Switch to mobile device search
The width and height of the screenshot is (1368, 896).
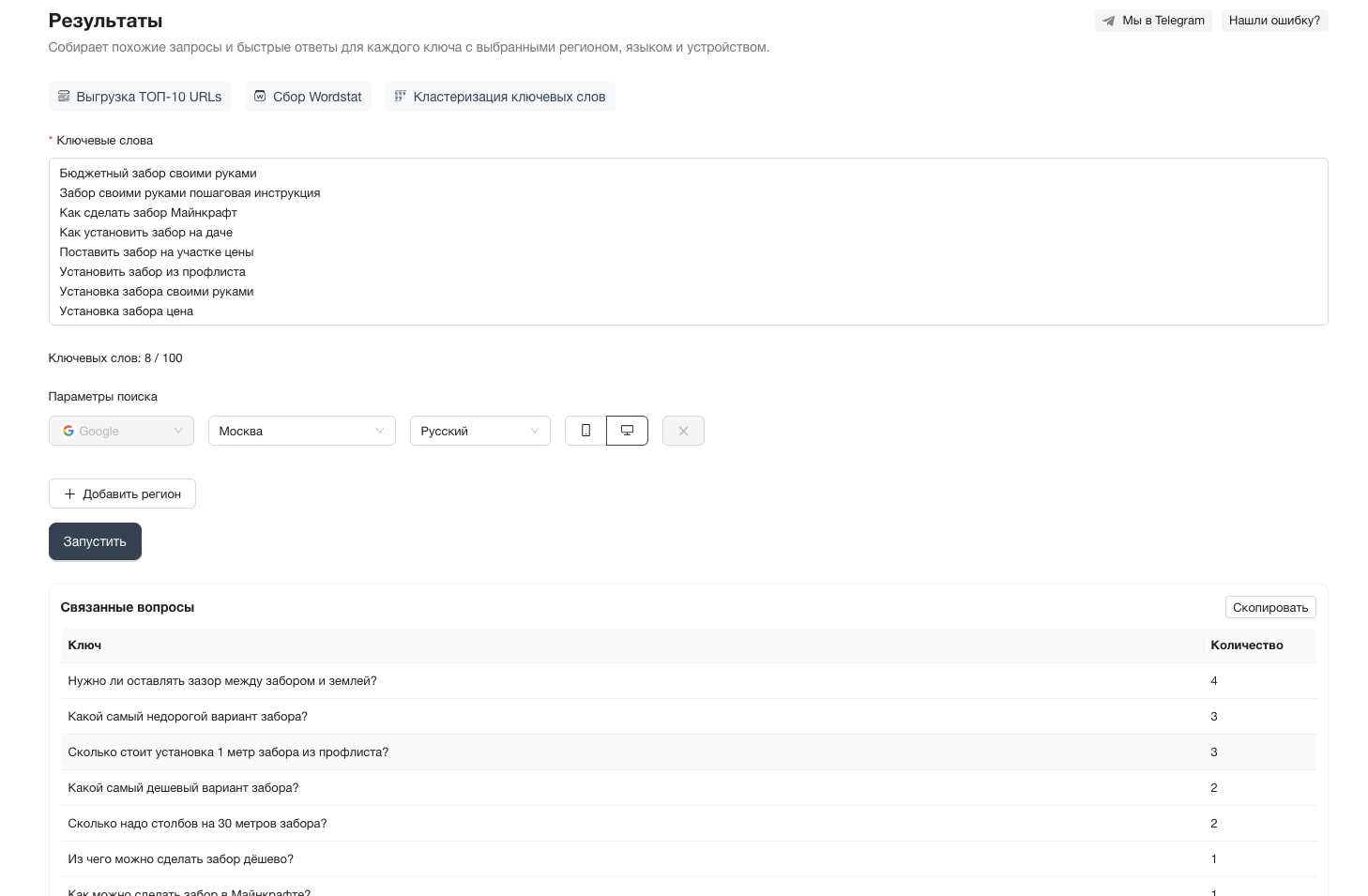[x=585, y=431]
